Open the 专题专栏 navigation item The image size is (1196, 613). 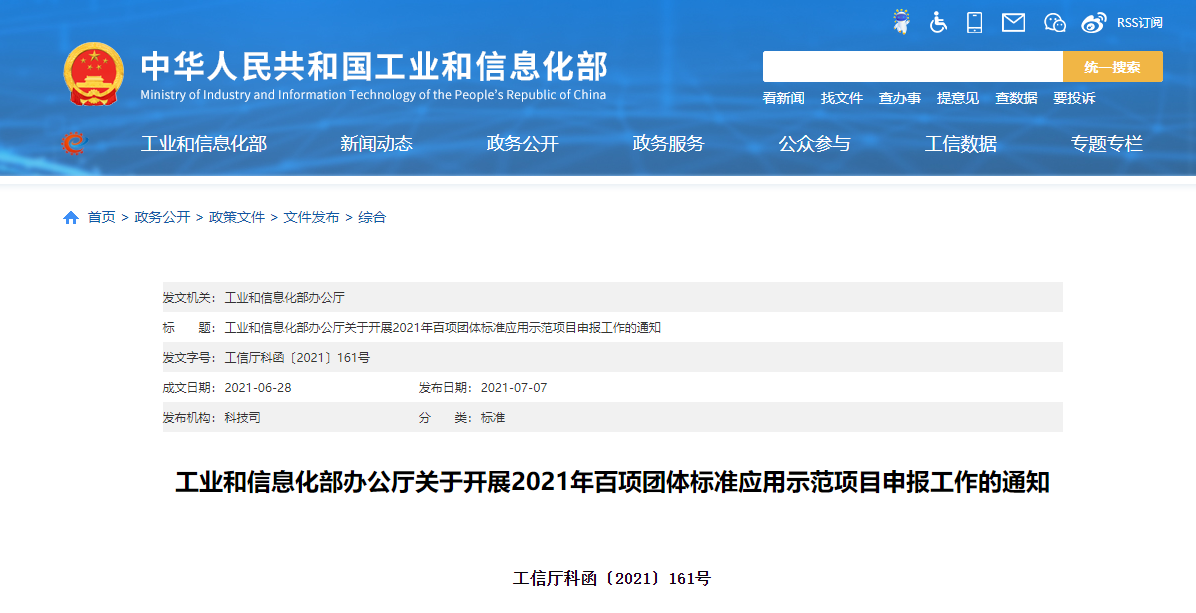point(1106,144)
